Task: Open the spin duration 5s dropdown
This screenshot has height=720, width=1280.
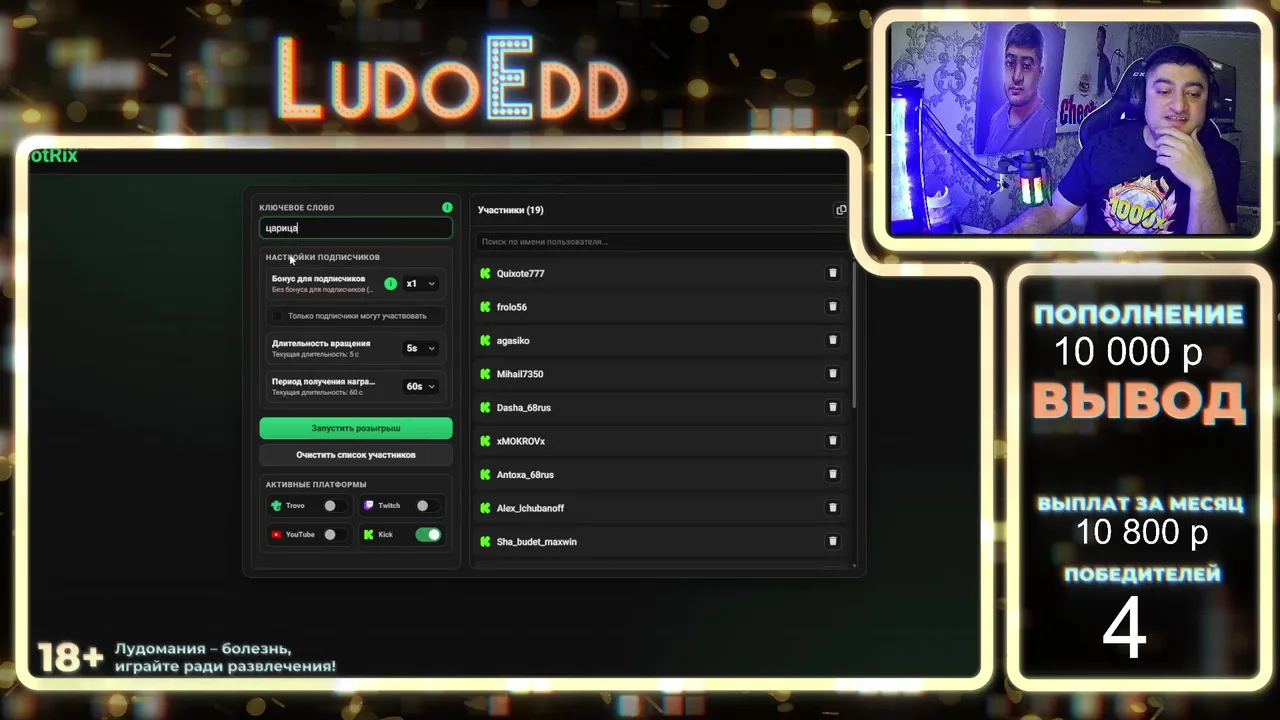Action: [x=421, y=348]
